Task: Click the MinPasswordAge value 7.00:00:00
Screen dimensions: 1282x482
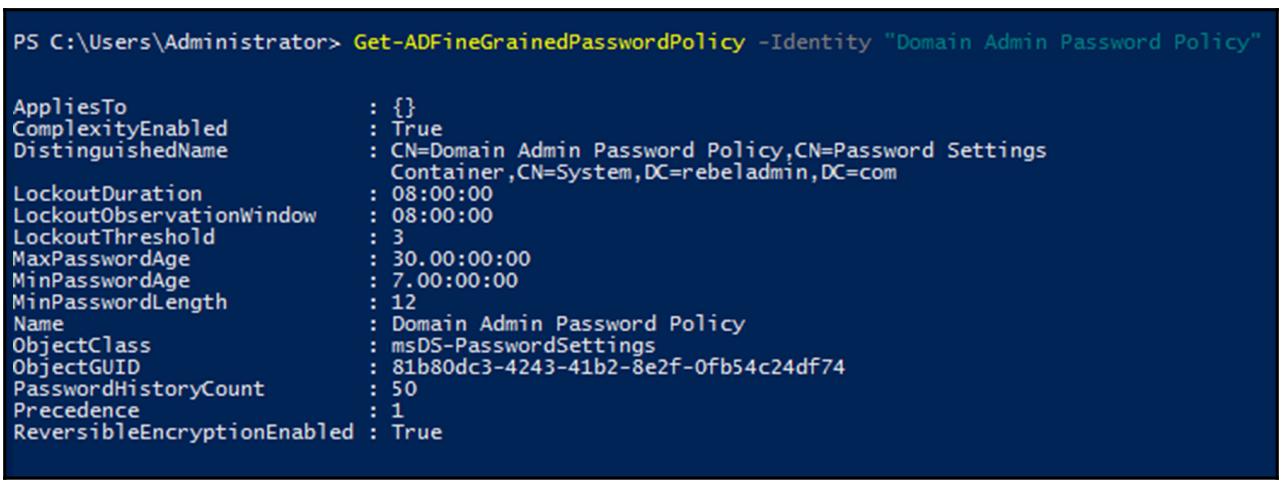Action: pos(455,280)
